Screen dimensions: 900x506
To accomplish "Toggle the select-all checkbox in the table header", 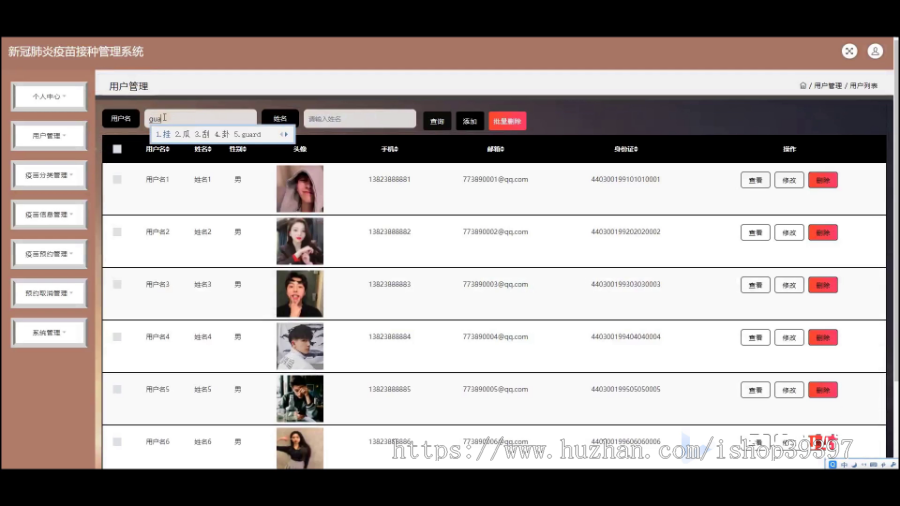I will (117, 149).
